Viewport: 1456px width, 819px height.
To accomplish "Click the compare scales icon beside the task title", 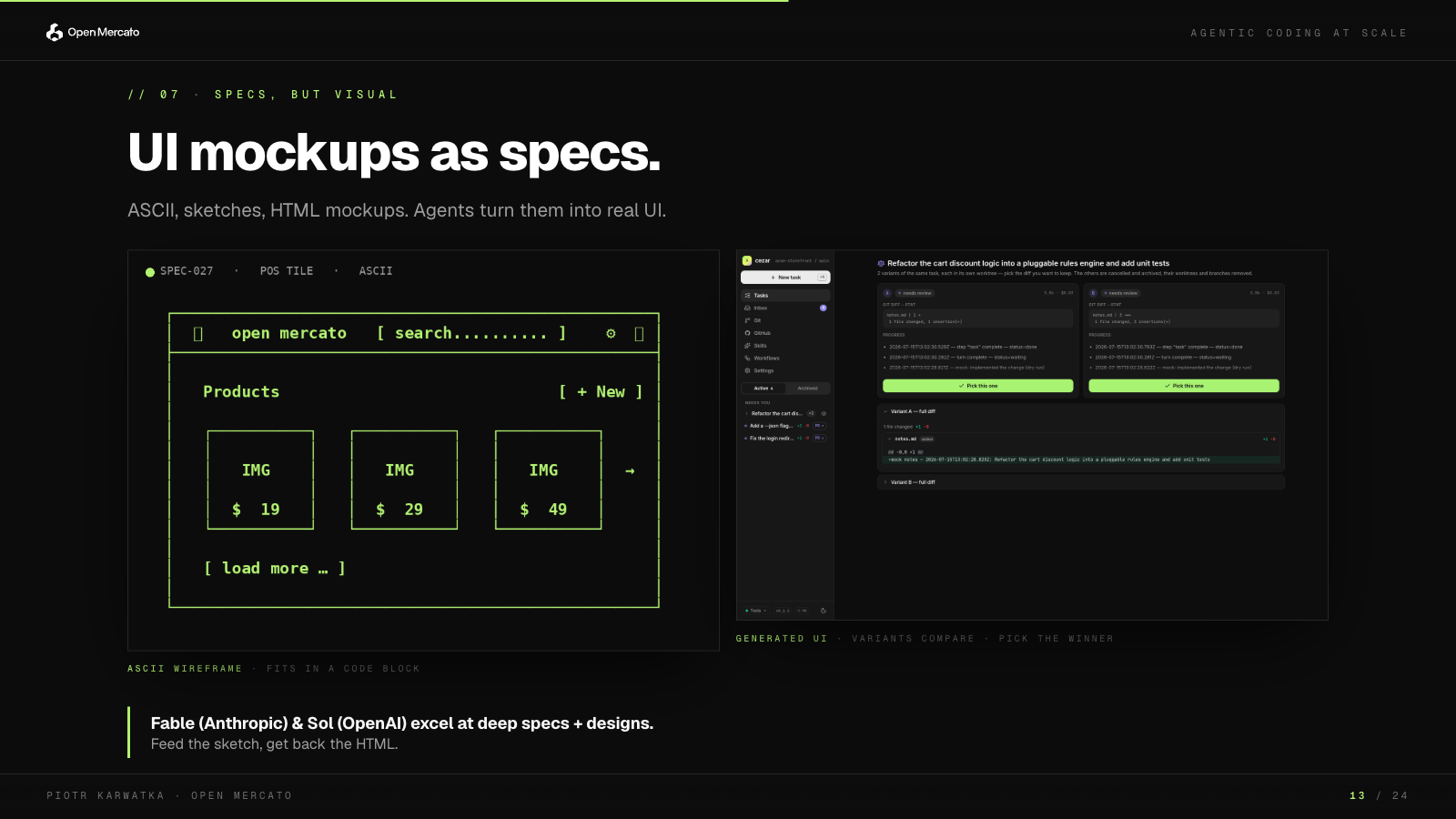I will click(881, 263).
